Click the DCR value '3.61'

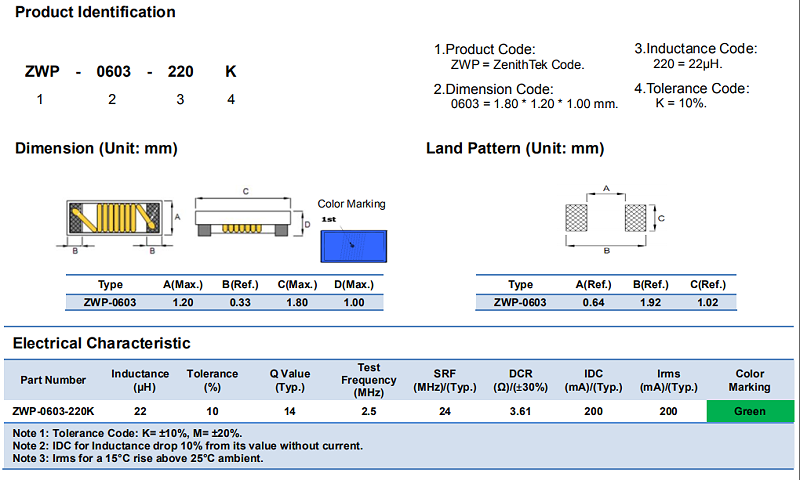point(520,411)
